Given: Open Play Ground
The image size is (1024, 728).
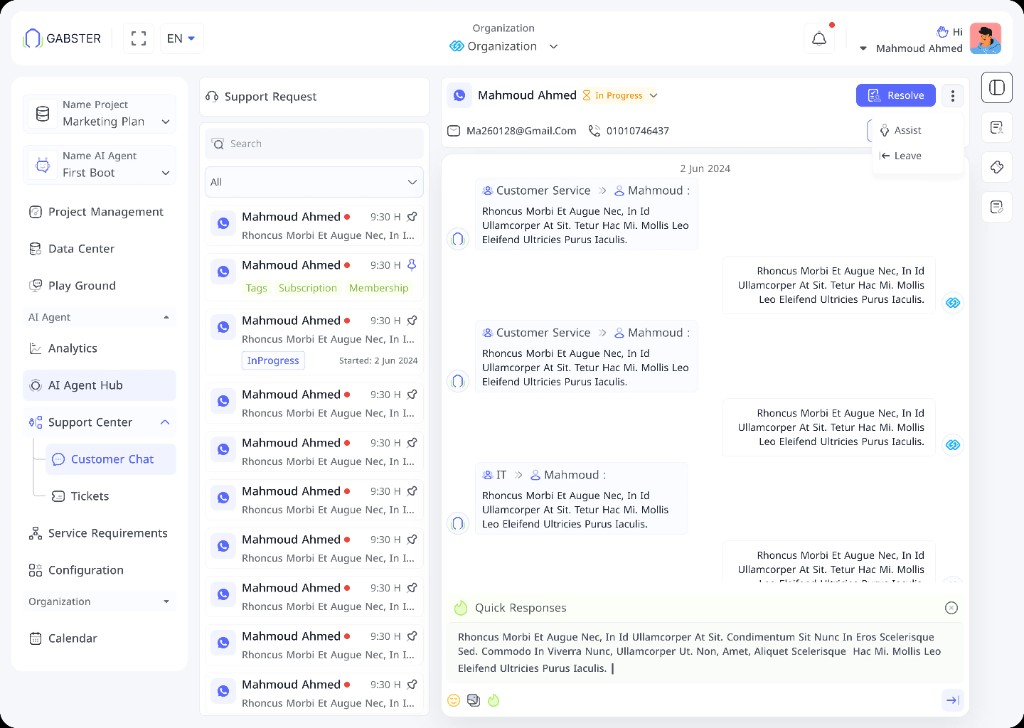Looking at the screenshot, I should pos(99,285).
